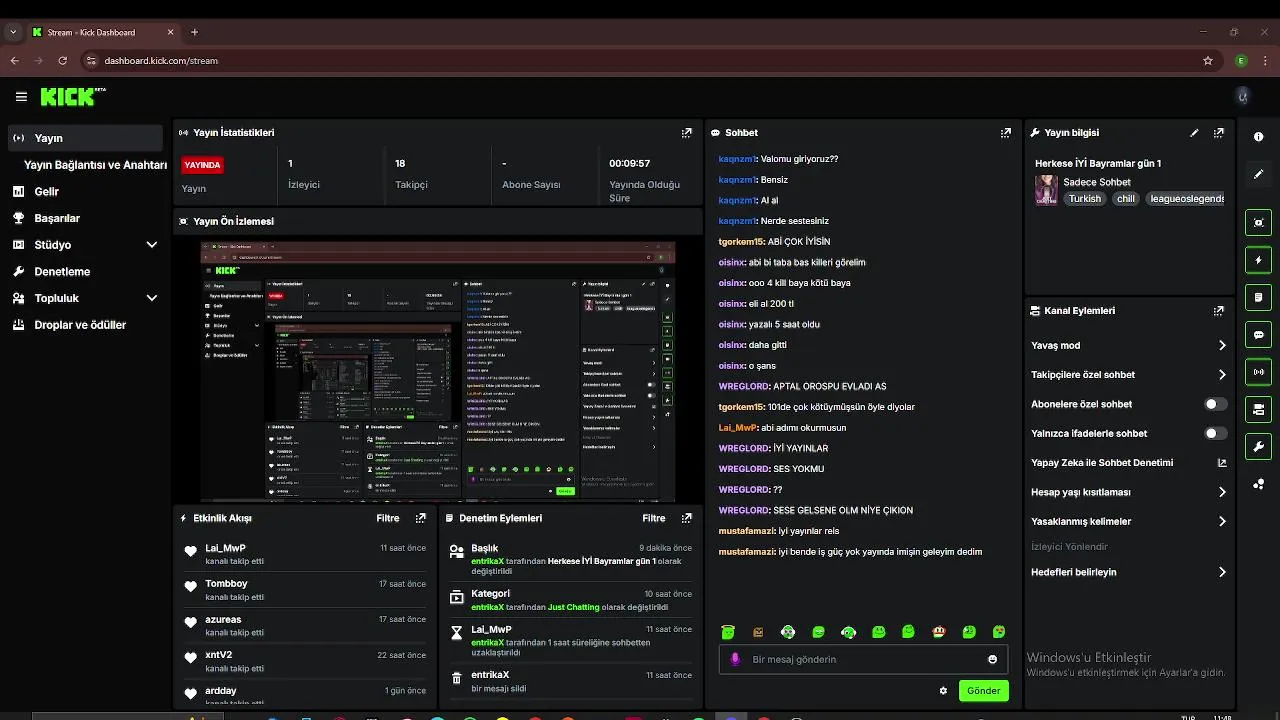Reload the dashboard page
Viewport: 1280px width, 720px height.
[62, 60]
